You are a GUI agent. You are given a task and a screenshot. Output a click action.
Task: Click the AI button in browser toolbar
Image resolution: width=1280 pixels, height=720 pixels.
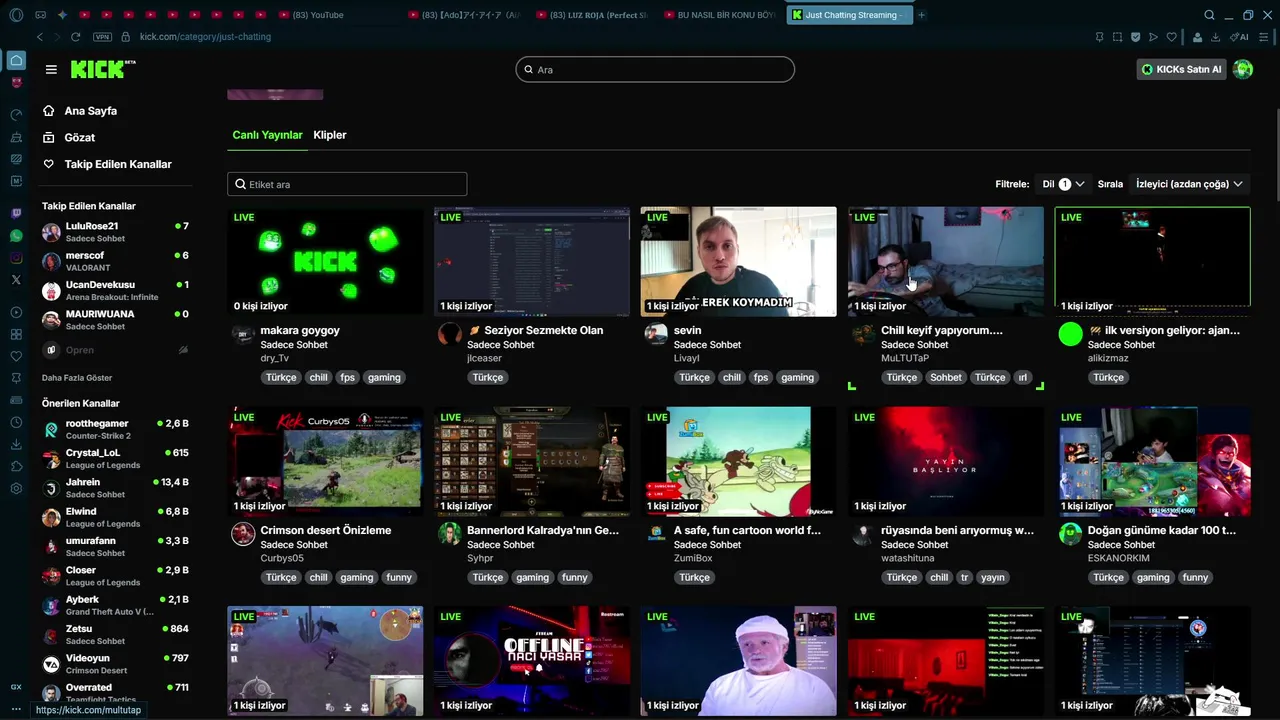point(1239,37)
